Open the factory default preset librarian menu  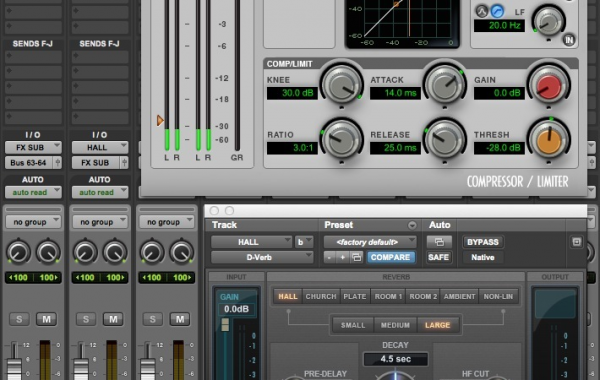click(x=370, y=242)
